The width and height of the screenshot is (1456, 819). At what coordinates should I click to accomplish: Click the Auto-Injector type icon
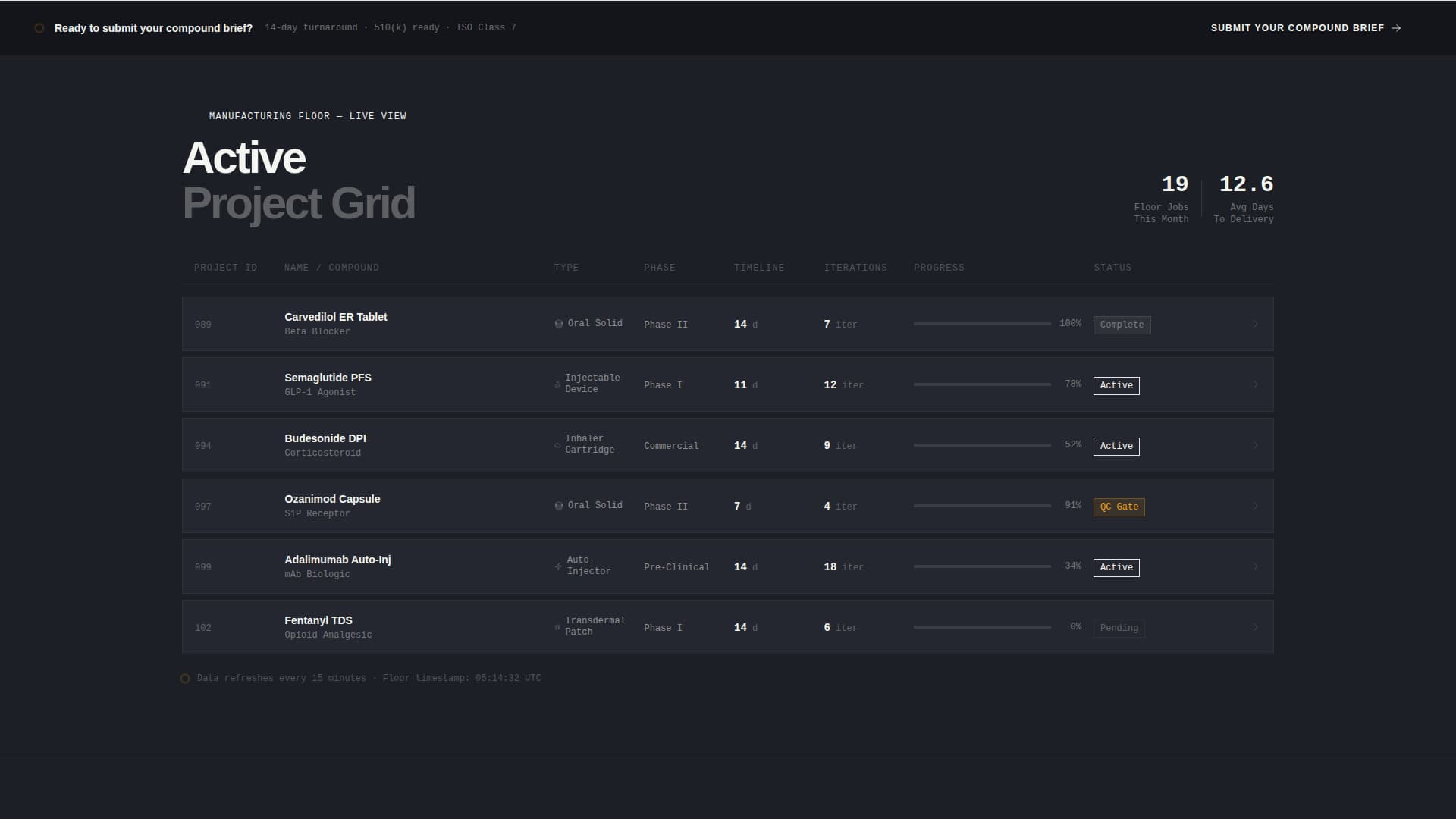(558, 566)
